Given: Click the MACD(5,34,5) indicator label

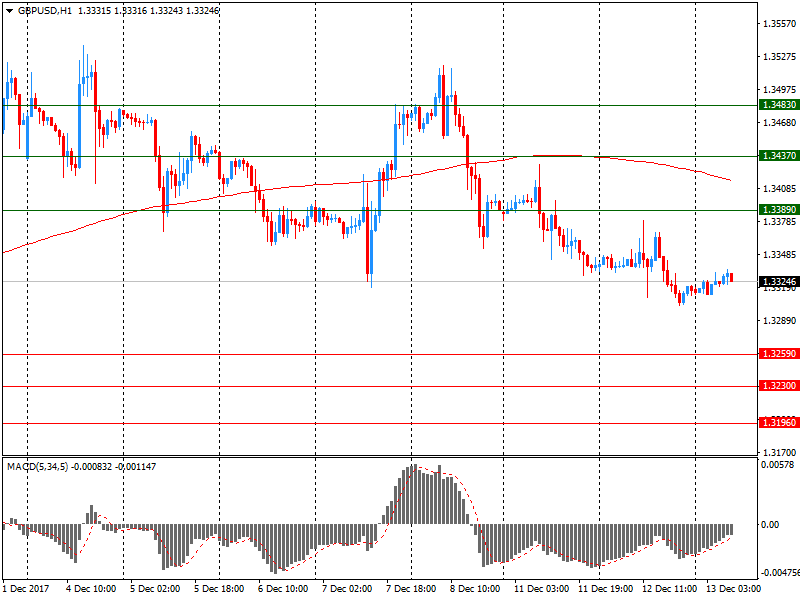Looking at the screenshot, I should tap(37, 467).
